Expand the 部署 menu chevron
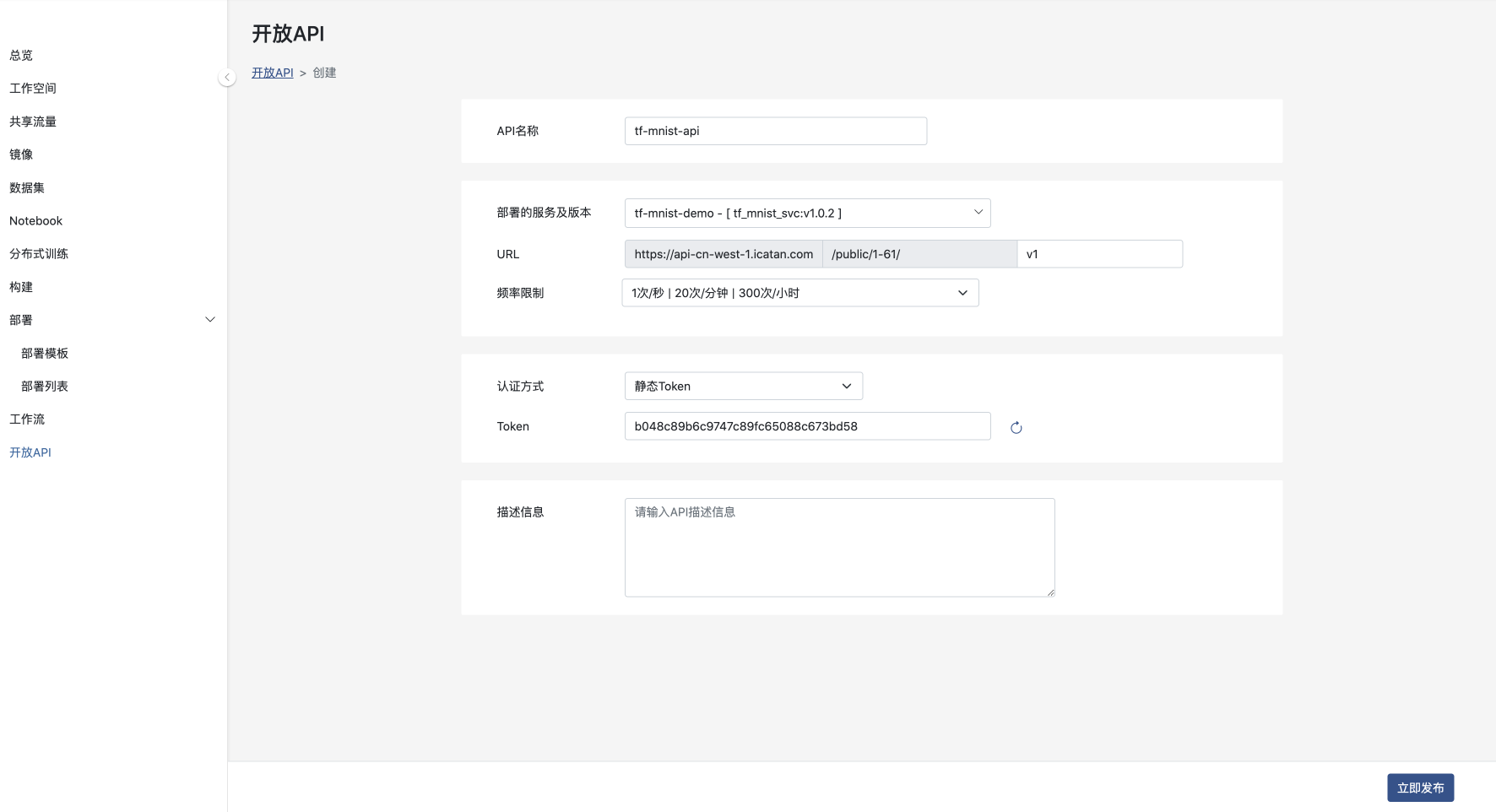1496x812 pixels. click(210, 320)
